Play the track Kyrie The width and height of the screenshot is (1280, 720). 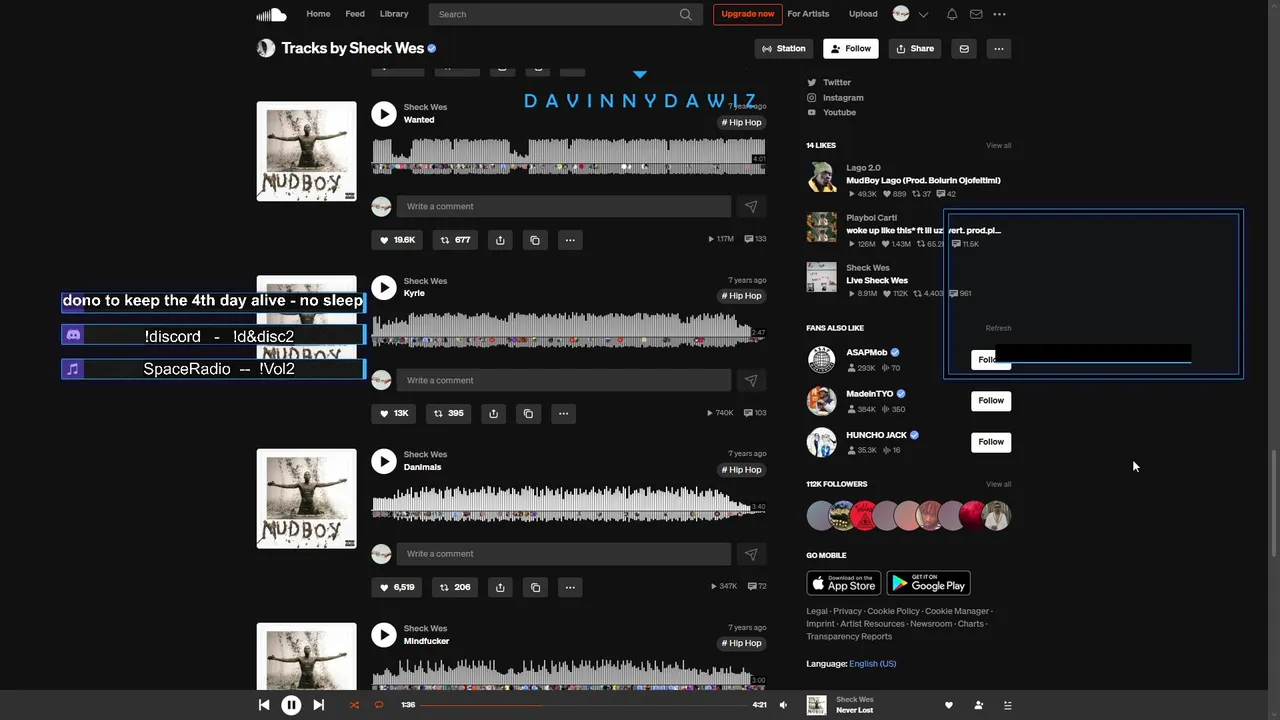(384, 288)
